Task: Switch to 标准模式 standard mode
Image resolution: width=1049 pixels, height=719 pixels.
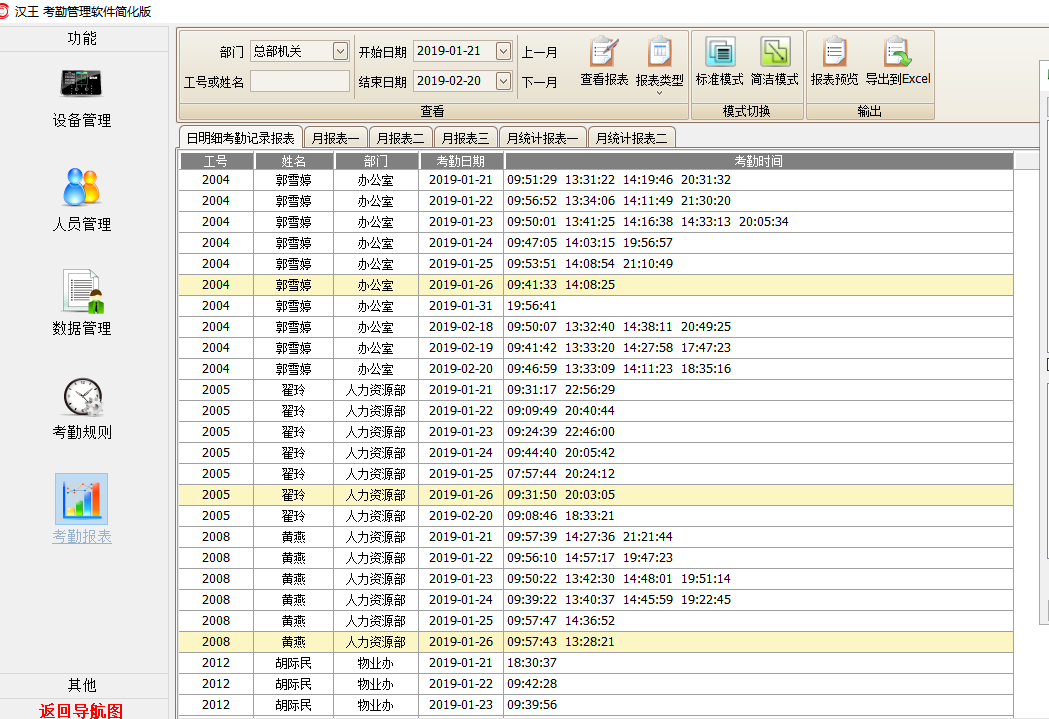Action: [719, 61]
